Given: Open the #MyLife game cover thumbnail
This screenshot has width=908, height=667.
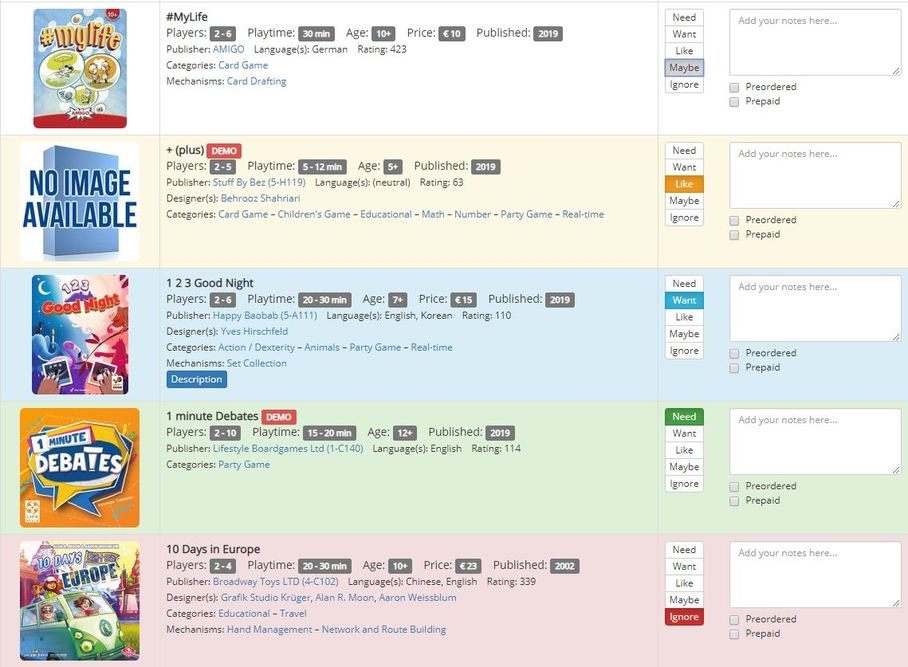Looking at the screenshot, I should tap(80, 68).
